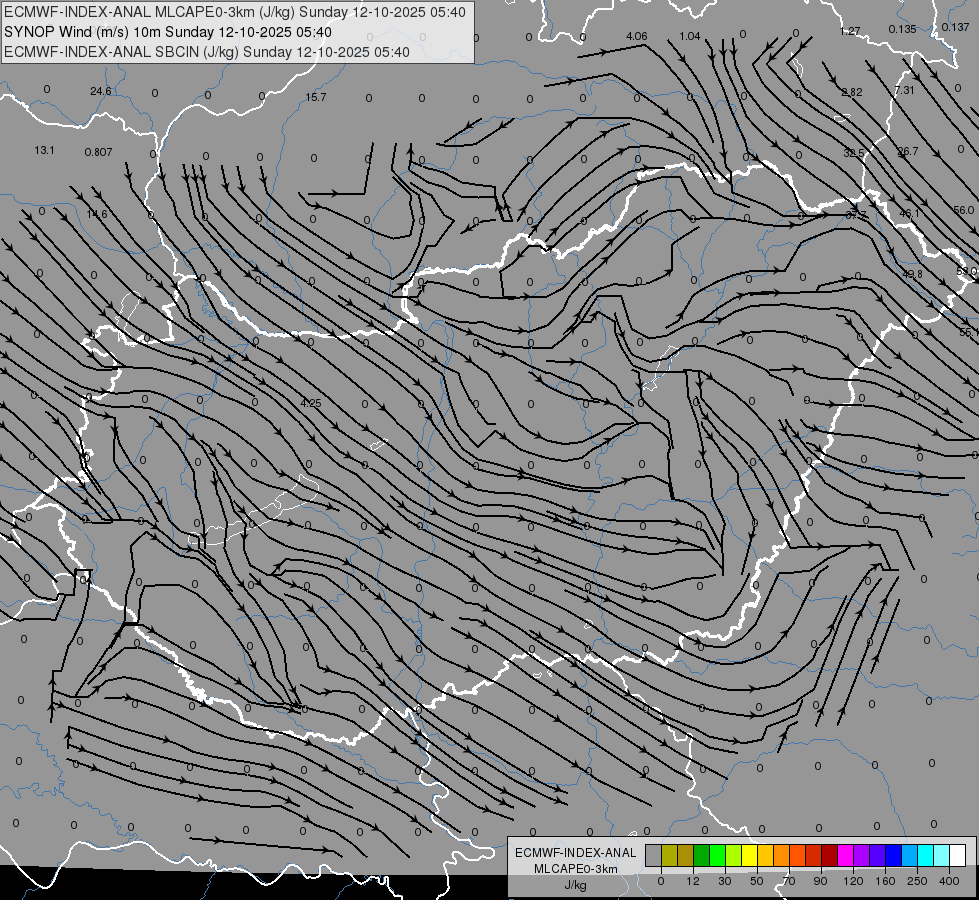The width and height of the screenshot is (979, 900).
Task: Click the legend tick value 160
Action: coord(885,881)
